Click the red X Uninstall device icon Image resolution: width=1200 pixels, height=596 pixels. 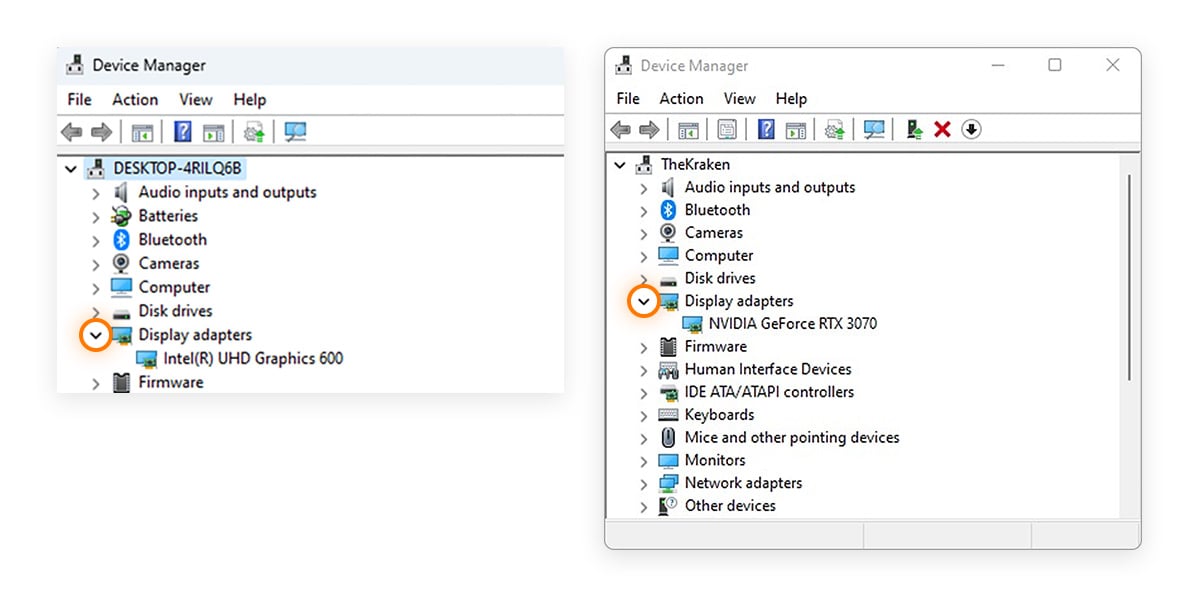click(942, 129)
